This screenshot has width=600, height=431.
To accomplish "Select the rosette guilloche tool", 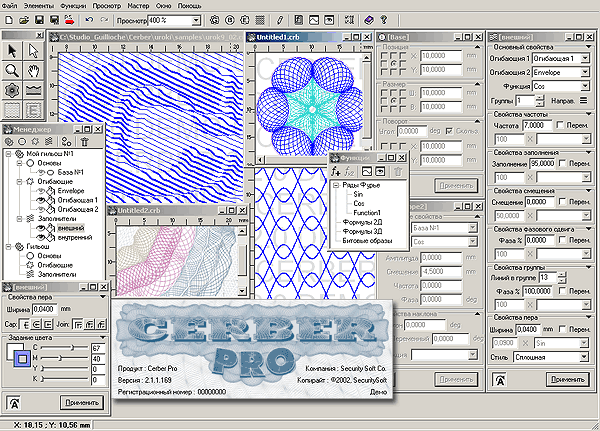I will click(x=11, y=90).
